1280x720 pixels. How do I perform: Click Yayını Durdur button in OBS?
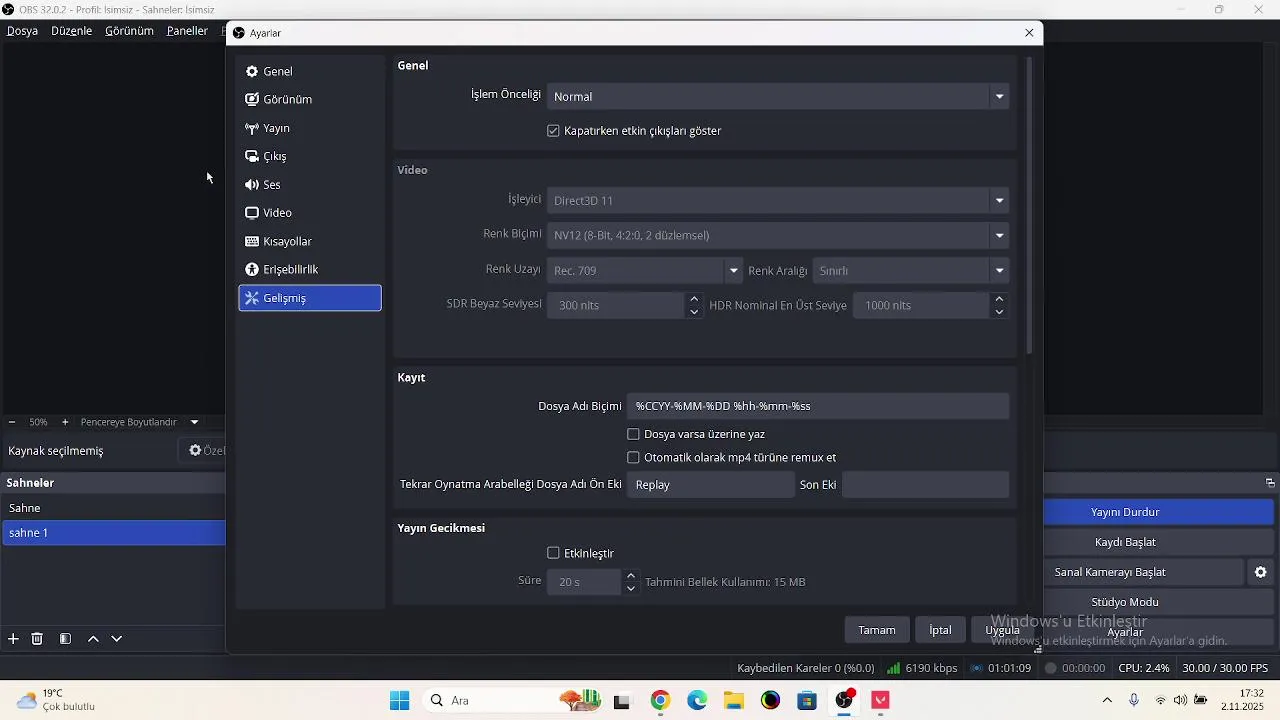[x=1160, y=512]
